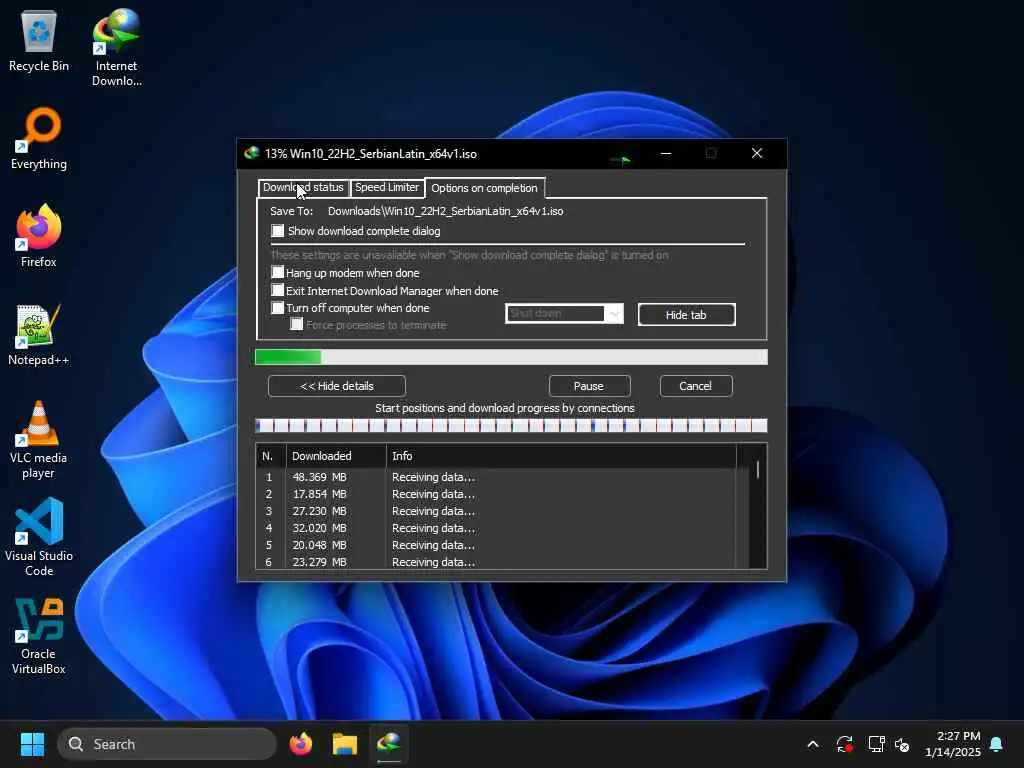Click the Downloaded column header
The height and width of the screenshot is (768, 1024).
point(336,456)
